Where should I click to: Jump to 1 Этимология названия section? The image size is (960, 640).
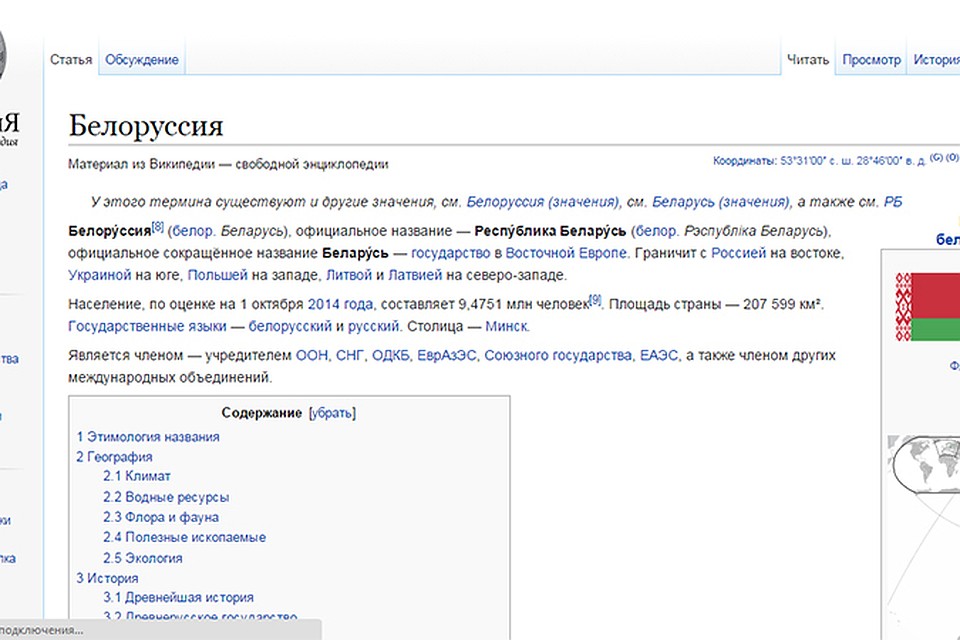click(148, 437)
